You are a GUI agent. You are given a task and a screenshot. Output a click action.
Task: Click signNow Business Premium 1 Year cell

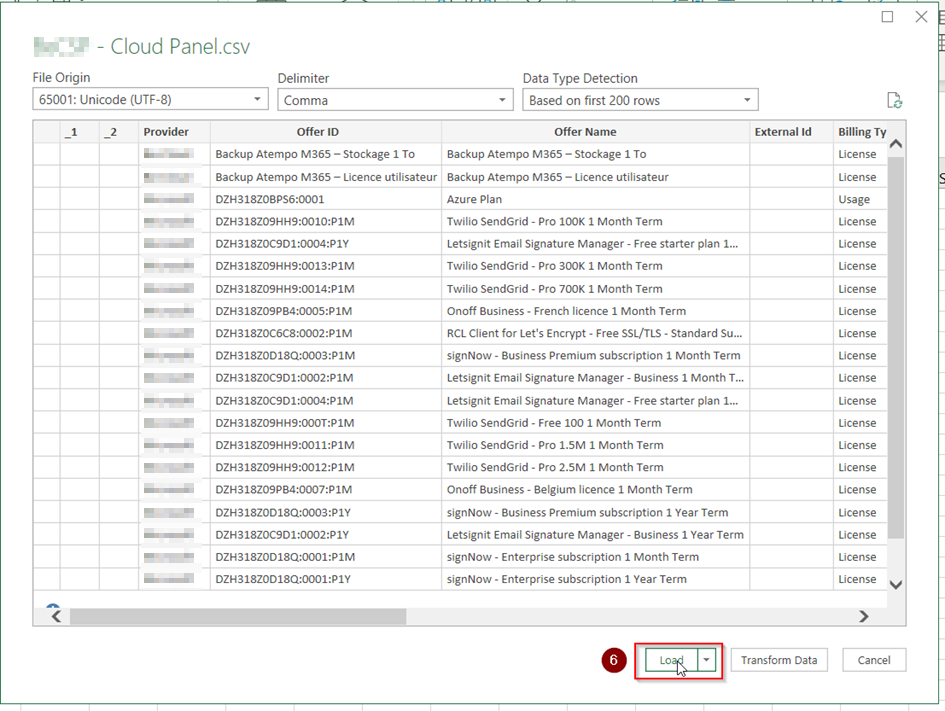tap(595, 513)
